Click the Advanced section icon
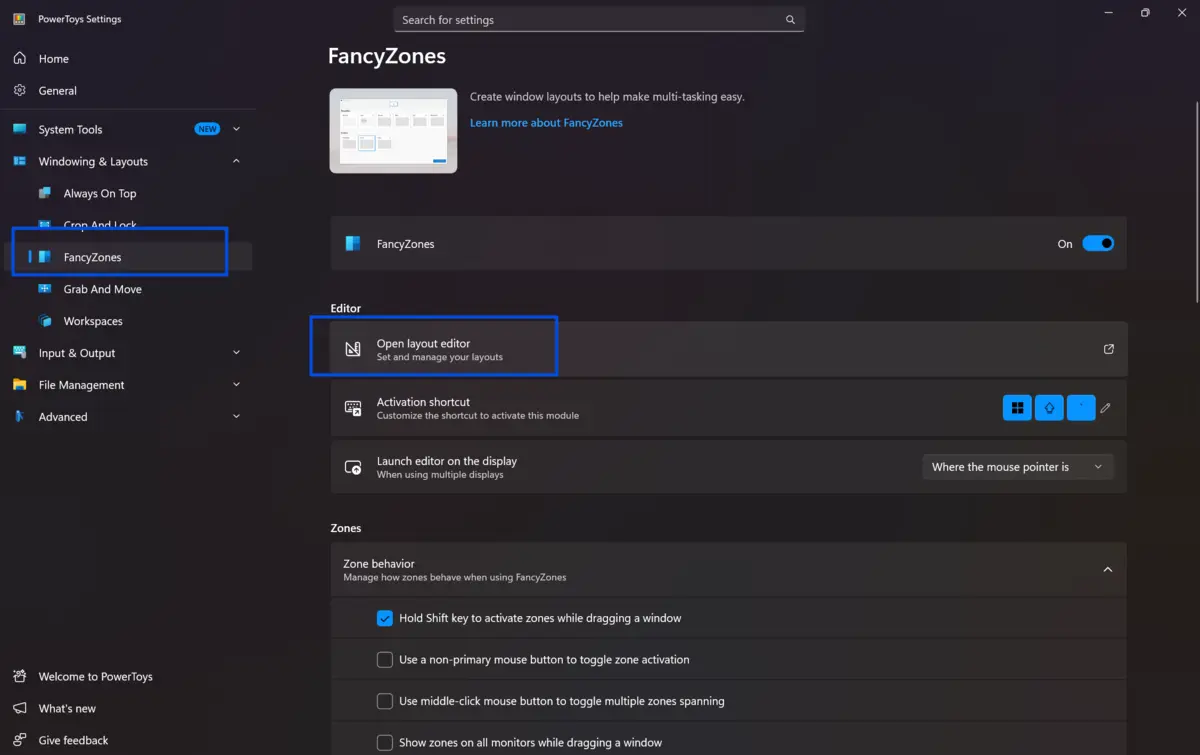1200x755 pixels. (x=19, y=417)
